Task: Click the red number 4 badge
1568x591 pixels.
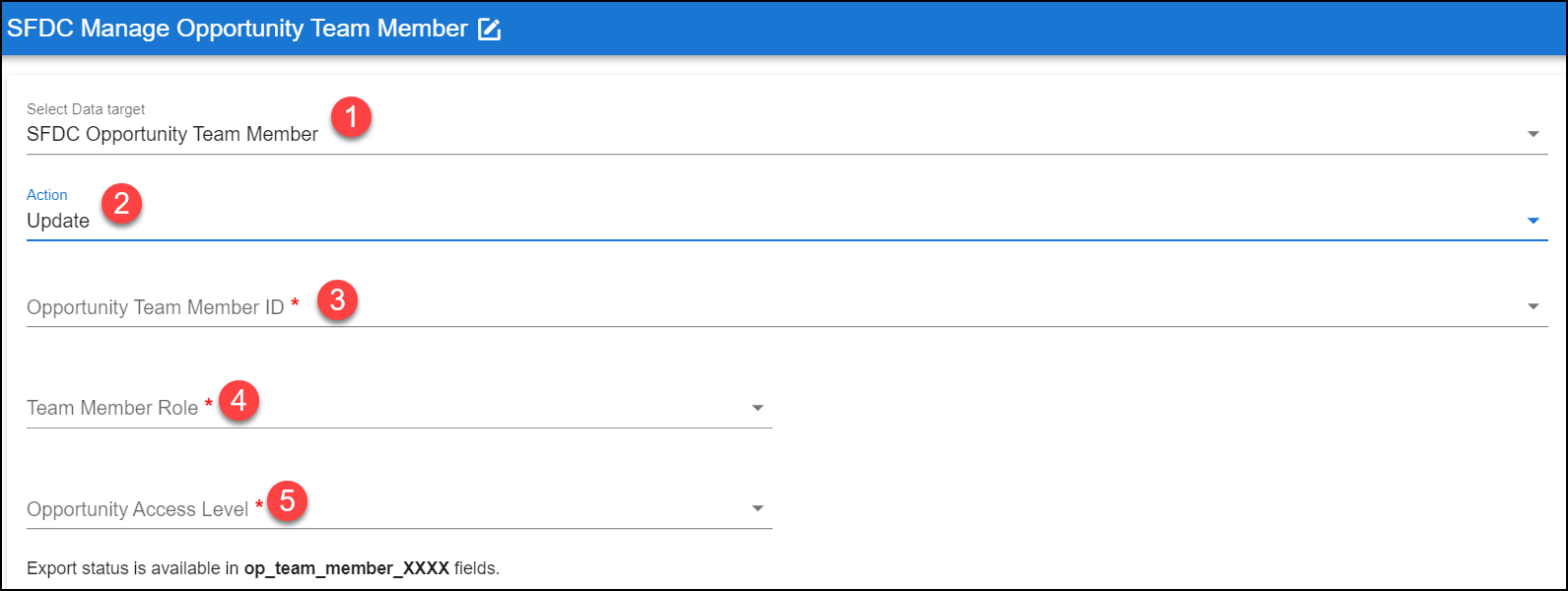Action: coord(239,401)
